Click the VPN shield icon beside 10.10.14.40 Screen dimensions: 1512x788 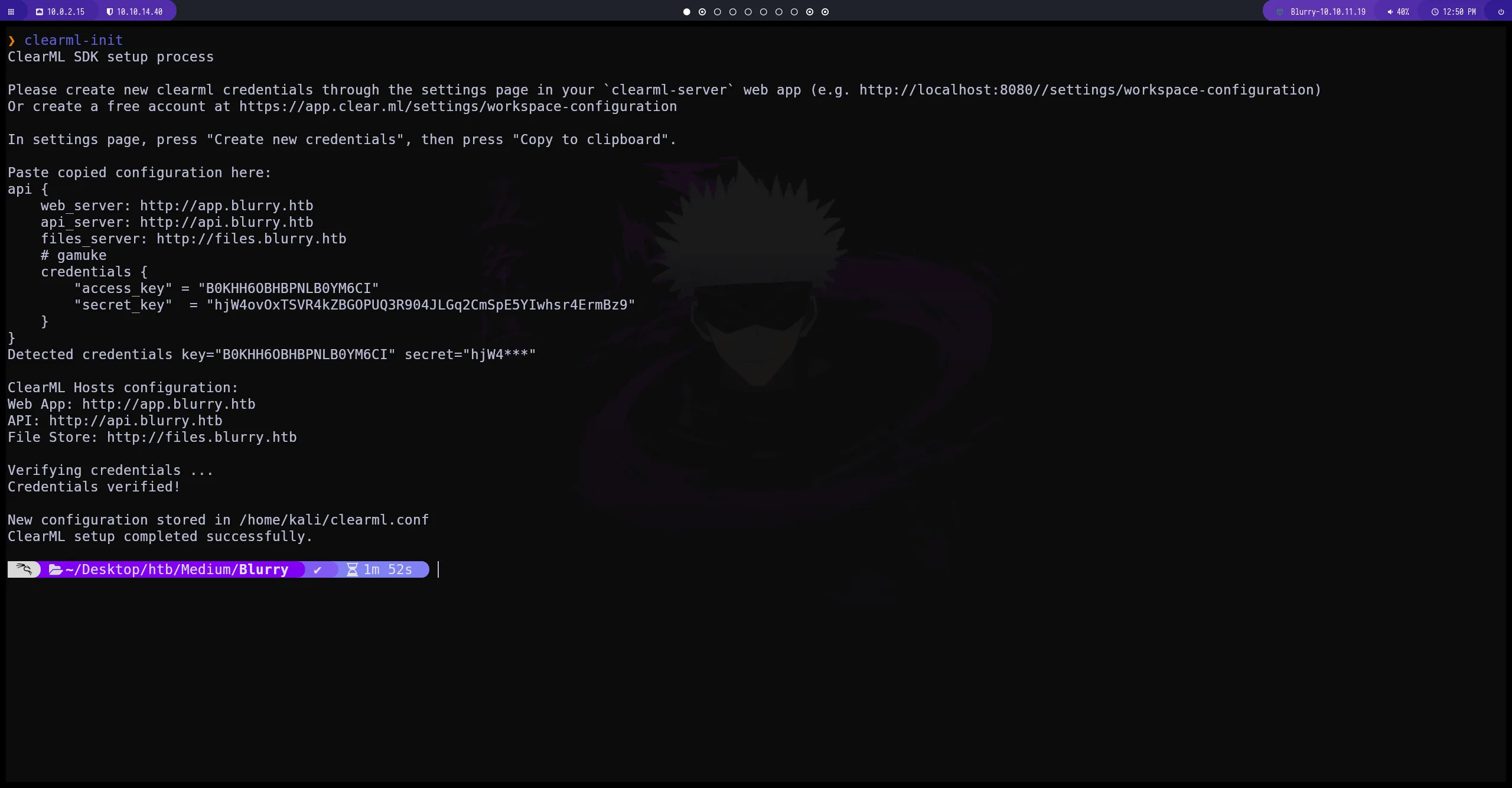pos(110,12)
